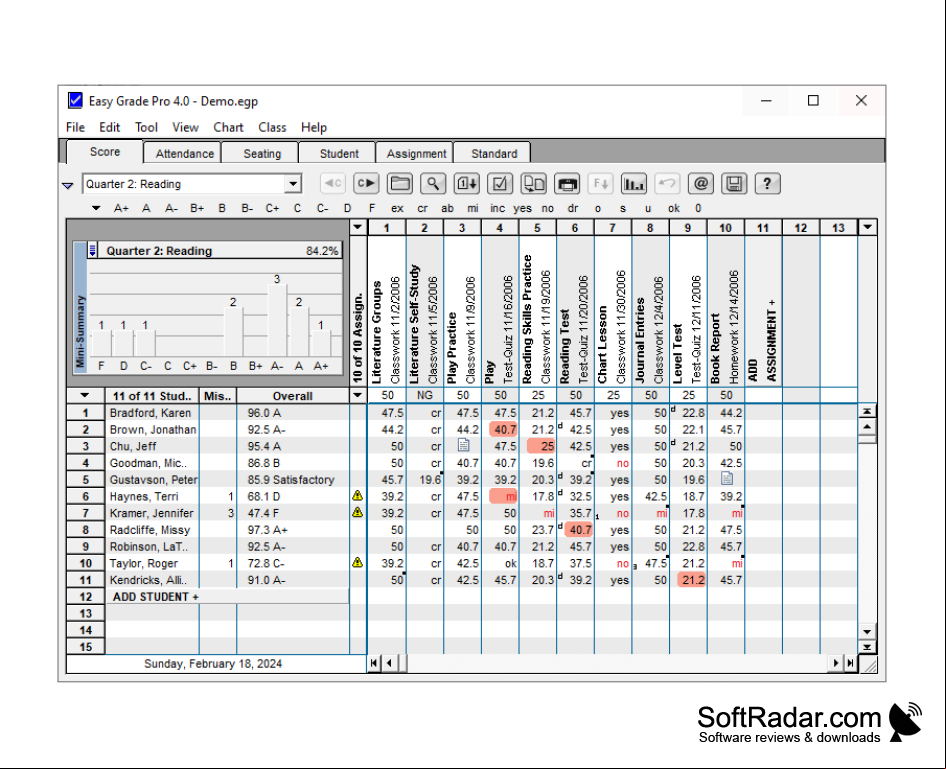
Task: Insert the 'ex' excused score shortcut
Action: coord(397,208)
